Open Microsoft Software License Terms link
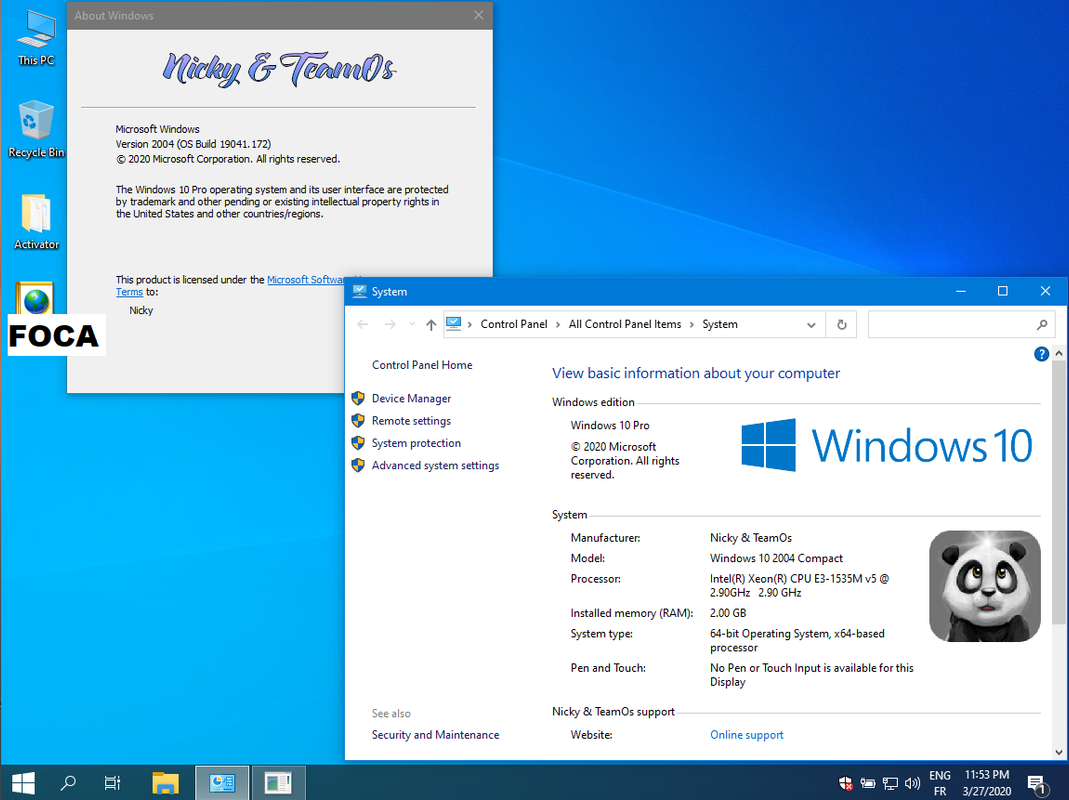Image resolution: width=1069 pixels, height=800 pixels. coord(305,280)
